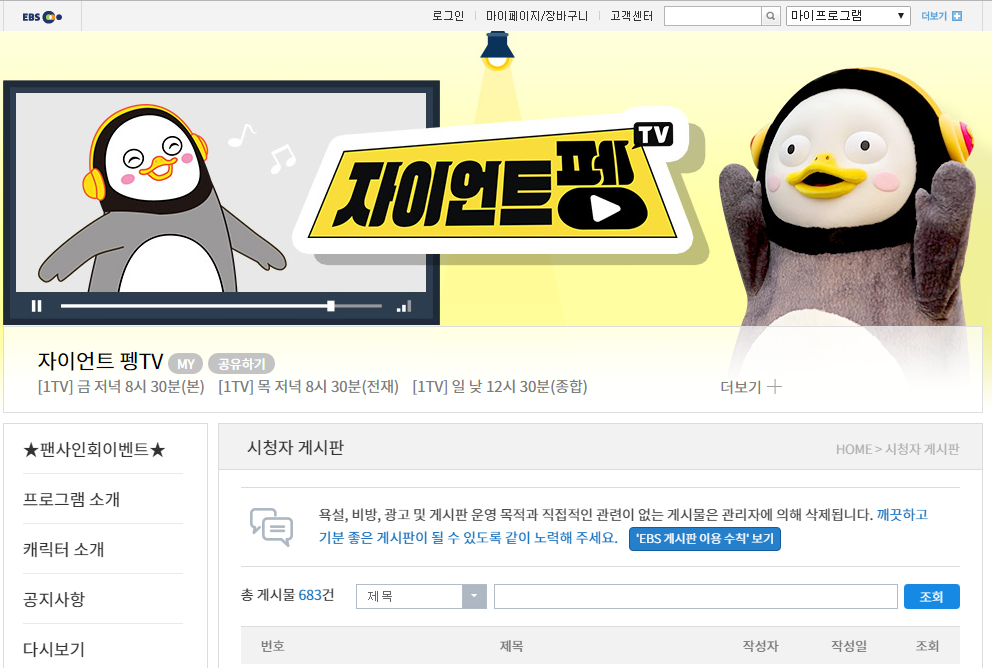Image resolution: width=992 pixels, height=668 pixels.
Task: Click the 조회 search button
Action: [931, 597]
